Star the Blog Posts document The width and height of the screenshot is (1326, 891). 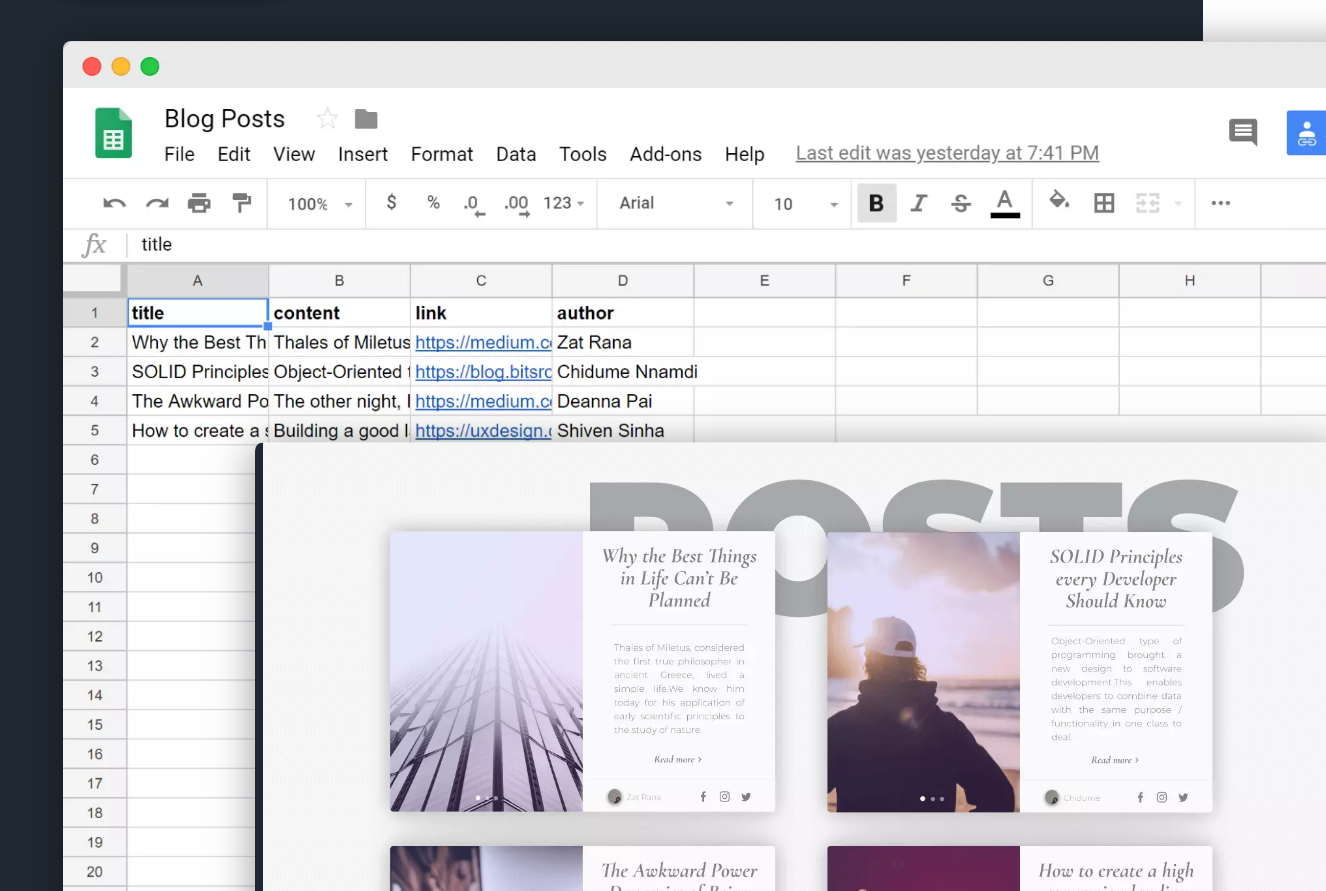[327, 119]
